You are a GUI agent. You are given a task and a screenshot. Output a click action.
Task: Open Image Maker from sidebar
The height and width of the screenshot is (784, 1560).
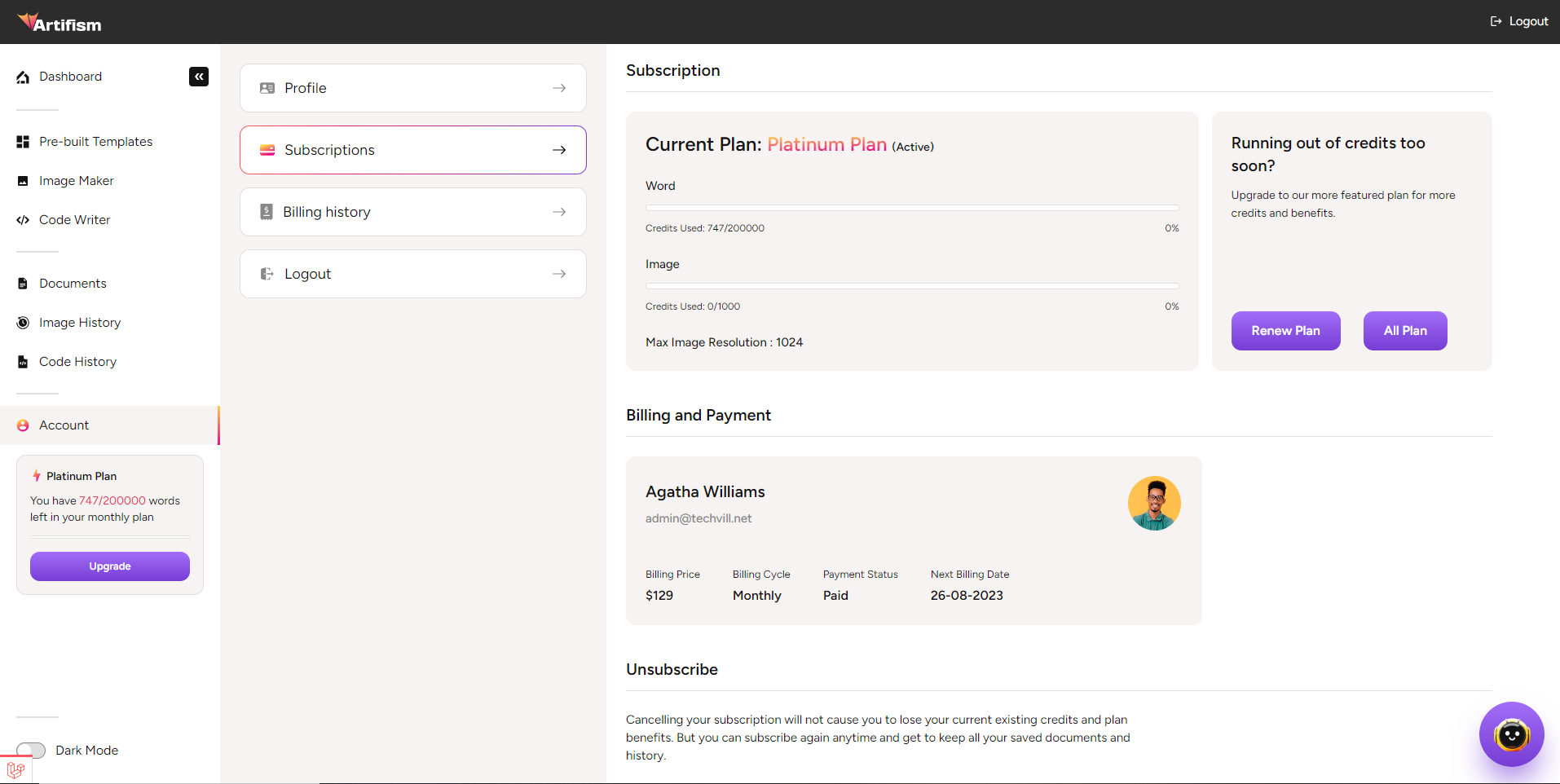pos(76,181)
